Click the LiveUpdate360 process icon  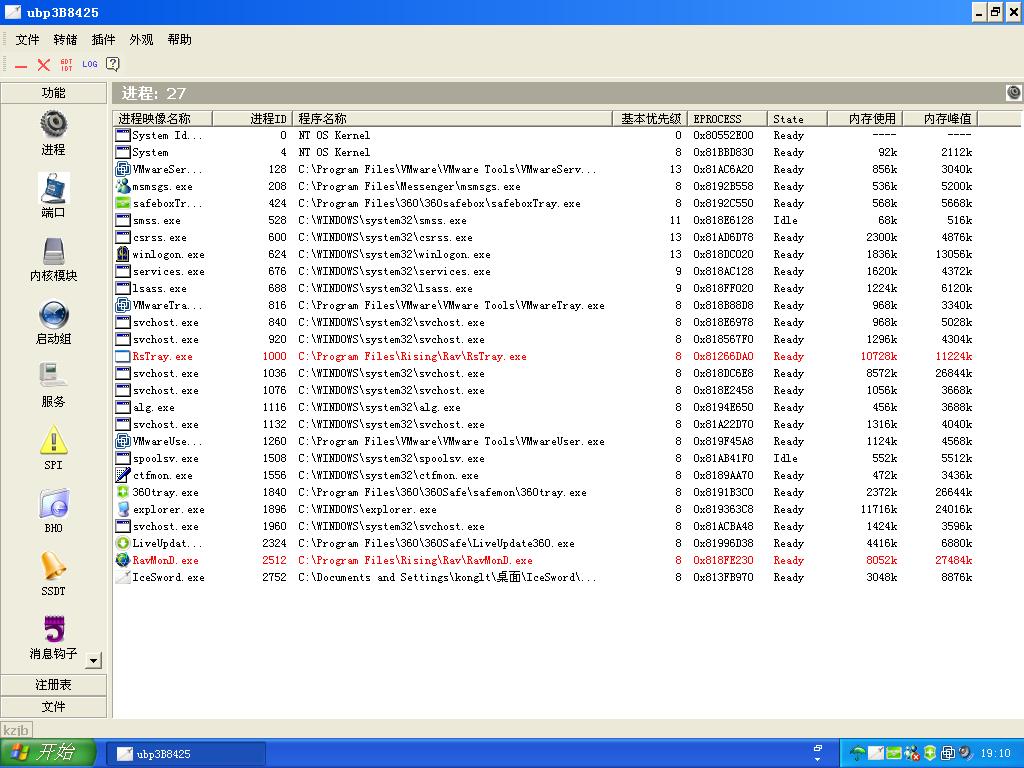click(123, 543)
